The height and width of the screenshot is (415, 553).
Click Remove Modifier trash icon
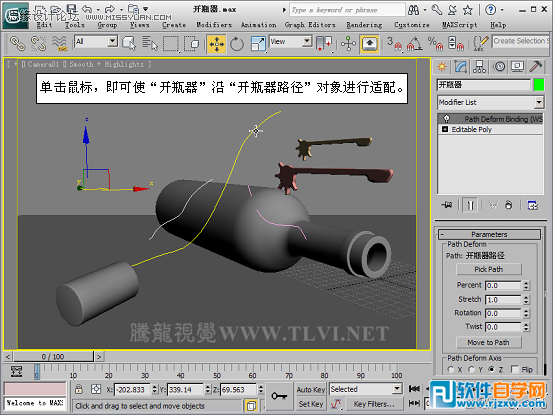click(508, 205)
